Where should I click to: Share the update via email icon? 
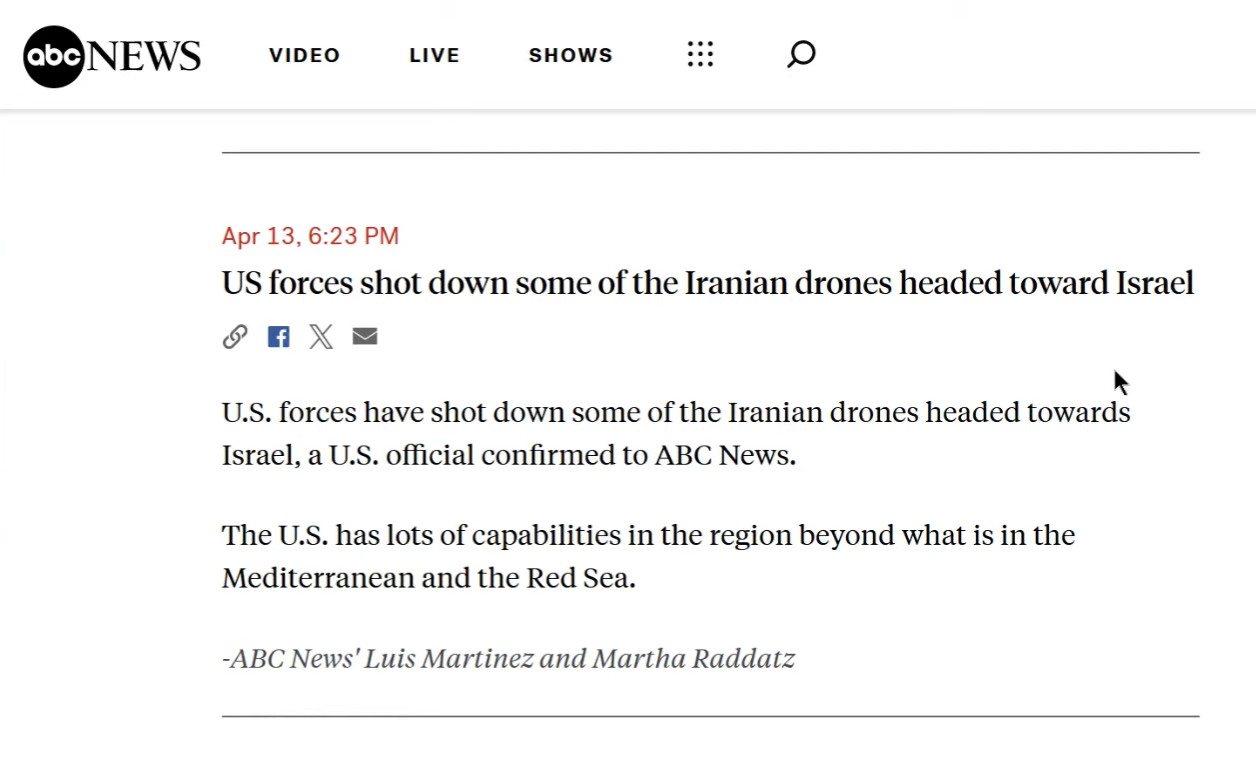[365, 337]
